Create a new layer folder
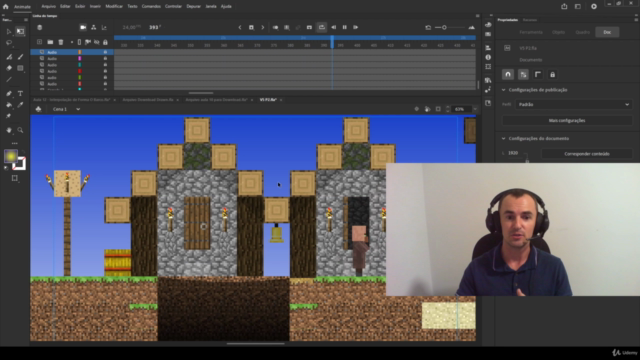Viewport: 640px width, 360px height. tap(50, 42)
